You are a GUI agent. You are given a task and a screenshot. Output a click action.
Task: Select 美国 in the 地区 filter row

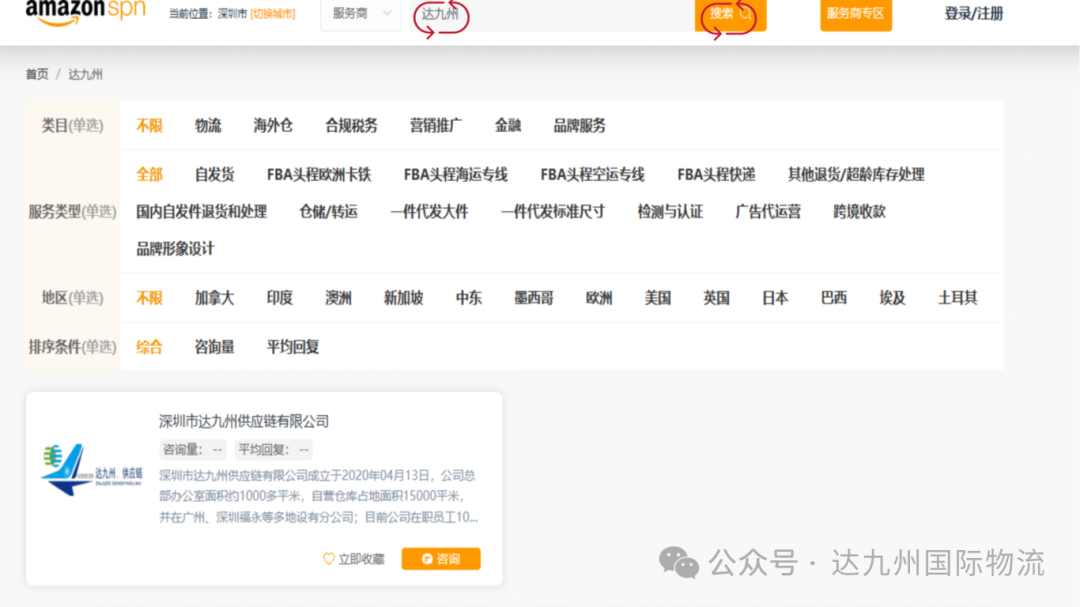657,297
